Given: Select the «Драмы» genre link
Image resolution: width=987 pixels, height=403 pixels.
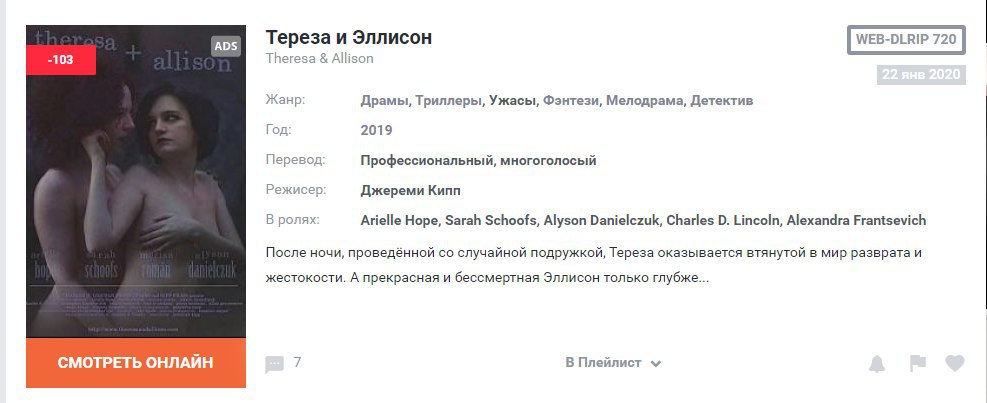Looking at the screenshot, I should 384,101.
